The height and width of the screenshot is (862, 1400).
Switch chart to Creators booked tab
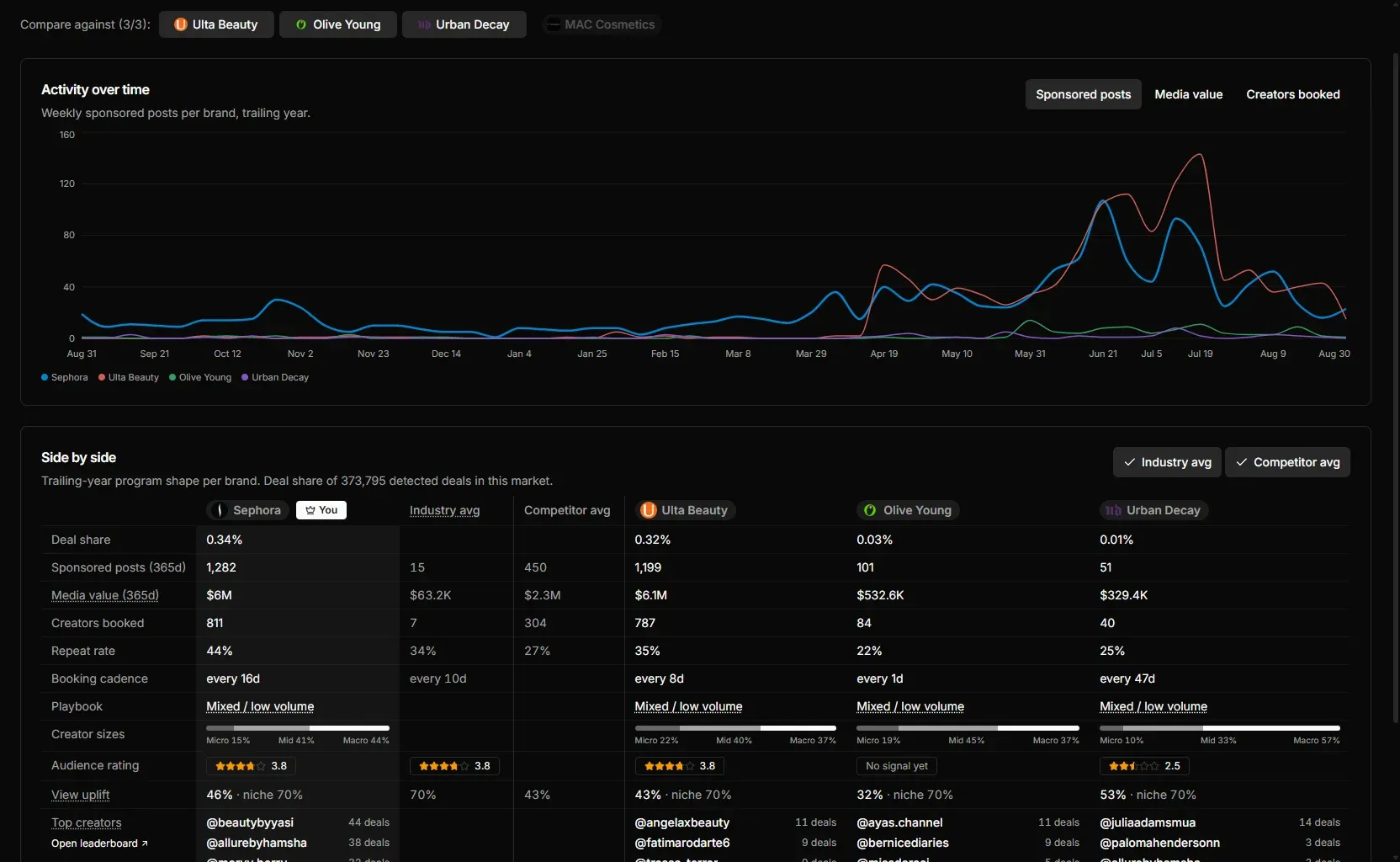pyautogui.click(x=1292, y=94)
